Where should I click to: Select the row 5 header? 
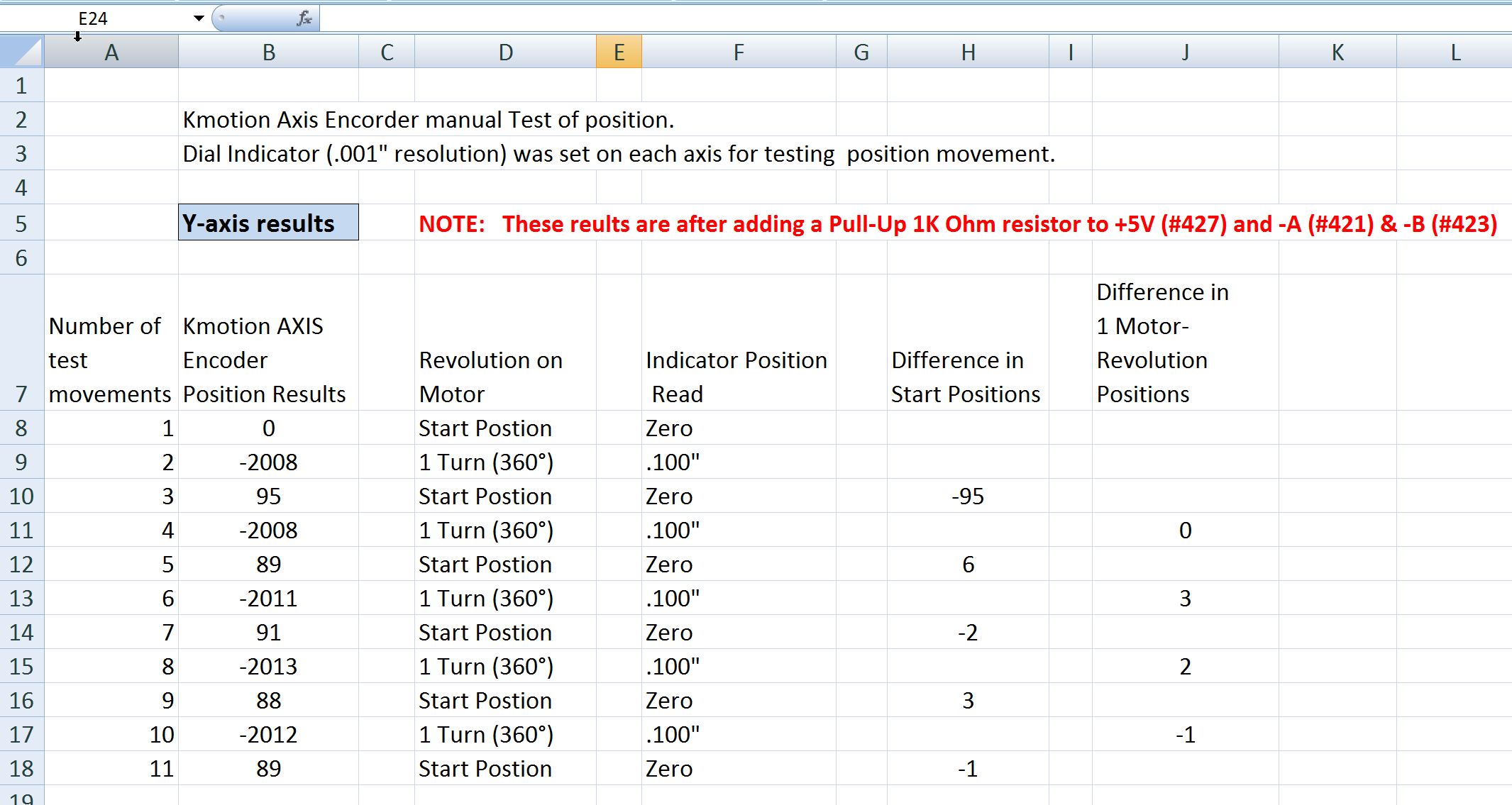22,223
